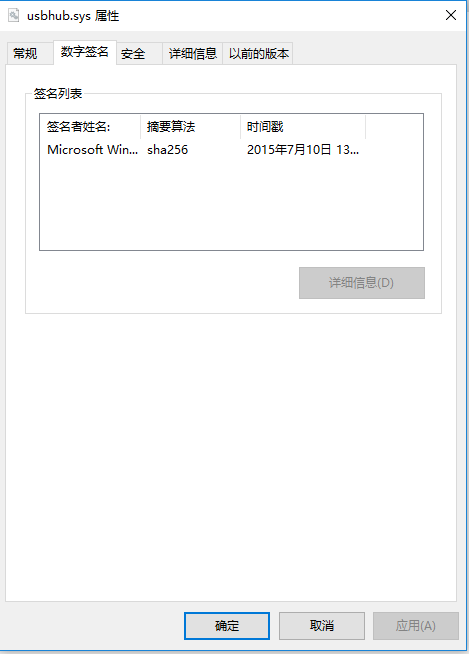Confirm with the 确定 button
The image size is (469, 654).
[x=227, y=626]
